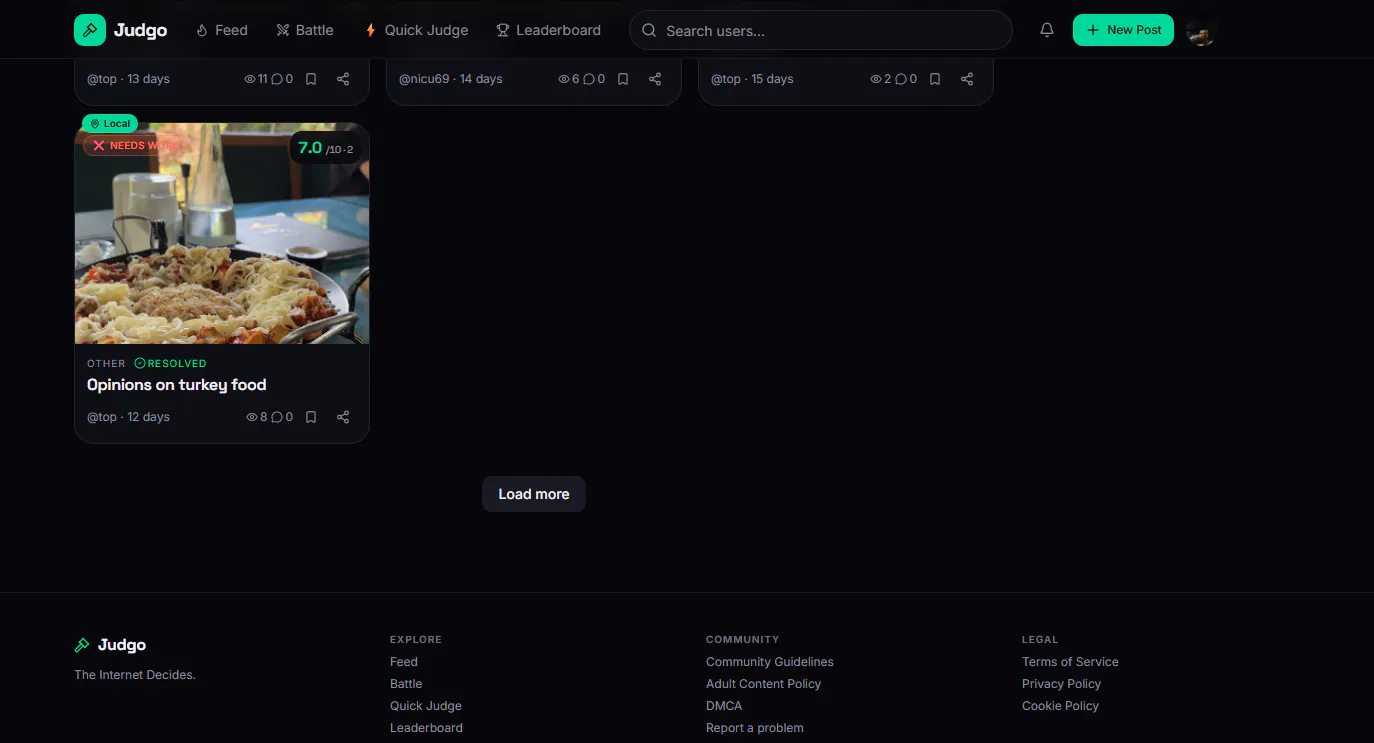The image size is (1374, 743).
Task: Click the Needs Work label on the post
Action: (x=133, y=146)
